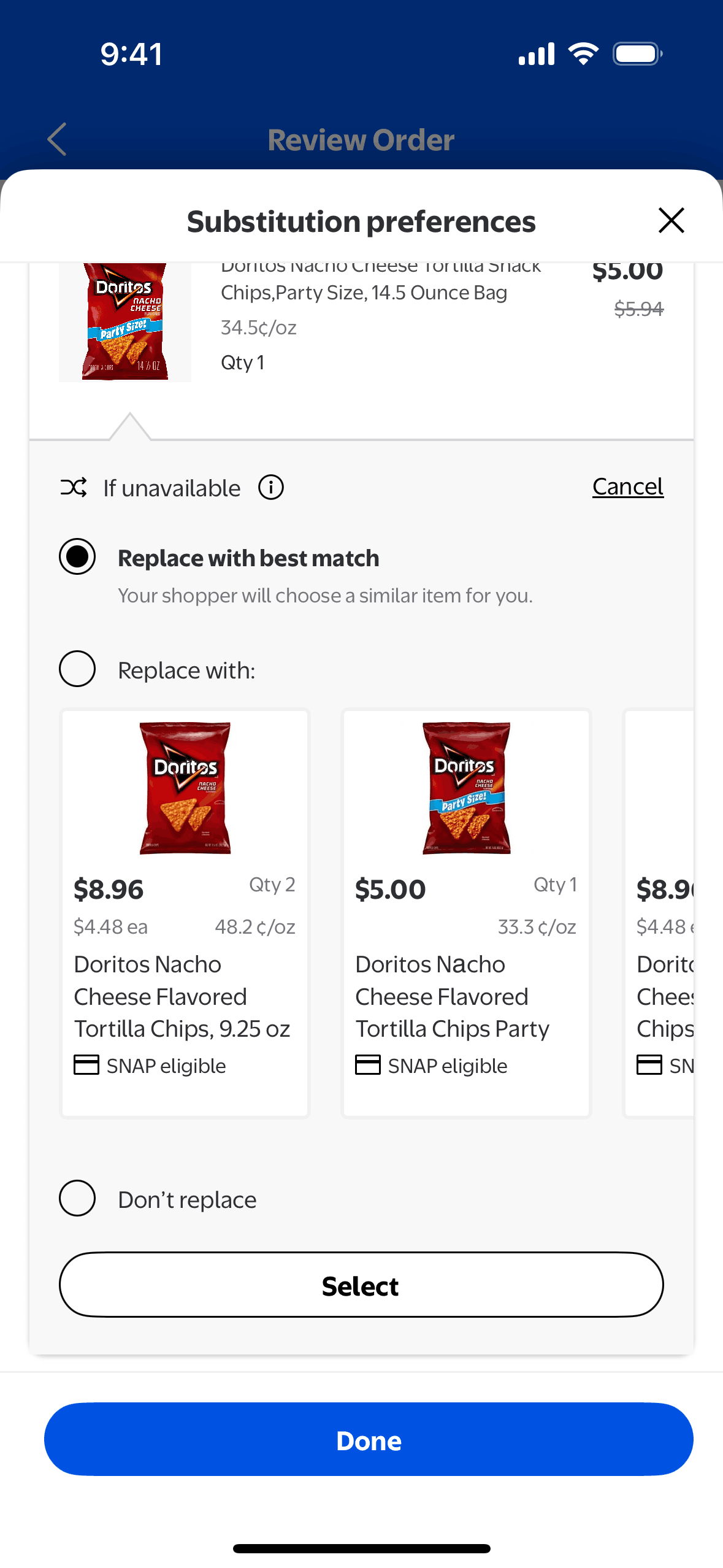
Task: Tap SNAP eligible card icon on 9.25 oz item
Action: [x=86, y=1064]
